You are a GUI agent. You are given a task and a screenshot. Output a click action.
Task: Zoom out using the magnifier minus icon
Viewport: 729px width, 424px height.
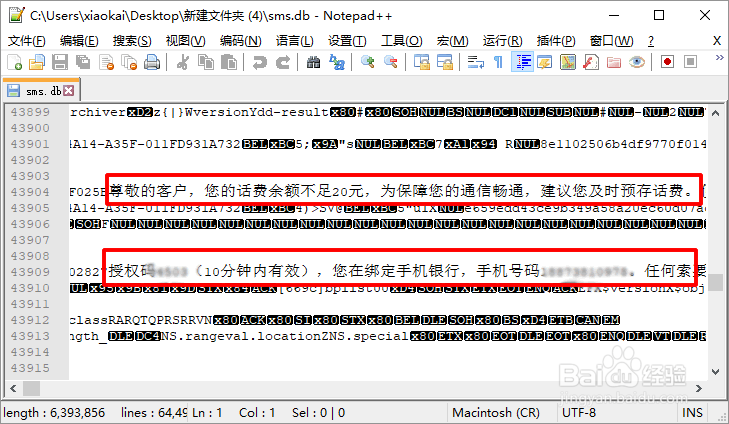[391, 62]
